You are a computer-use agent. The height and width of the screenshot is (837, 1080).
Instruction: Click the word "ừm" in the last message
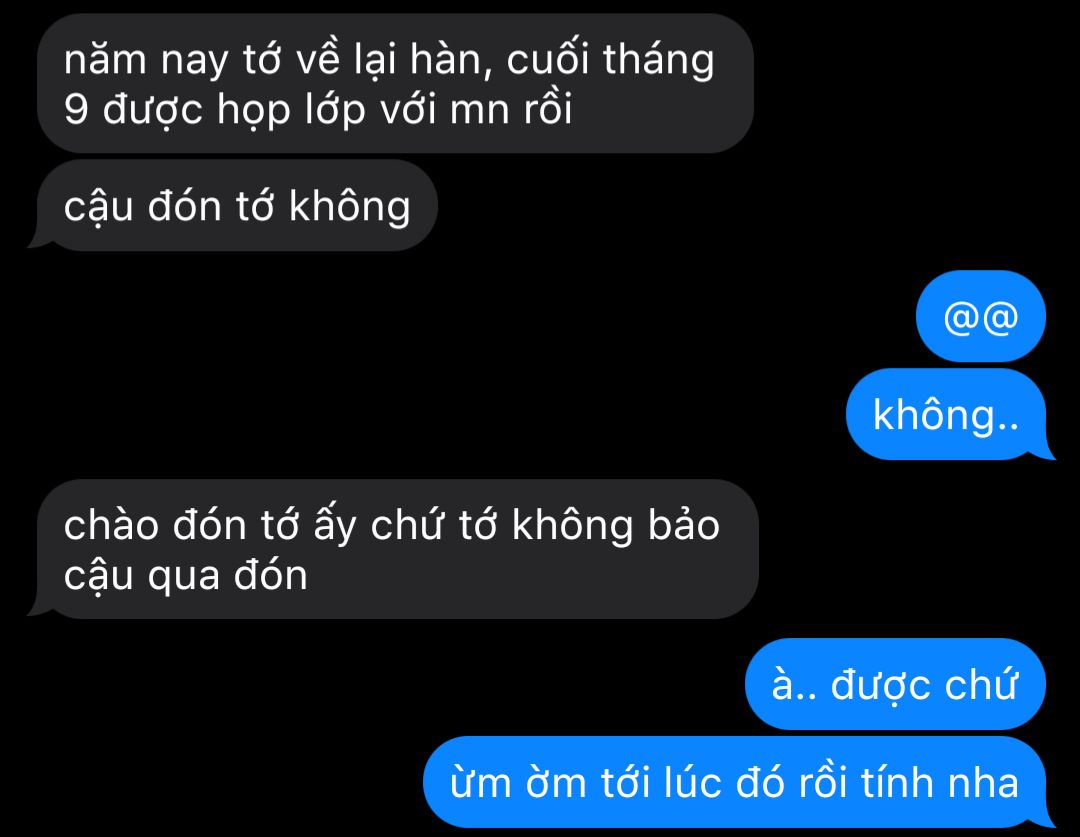(x=481, y=783)
